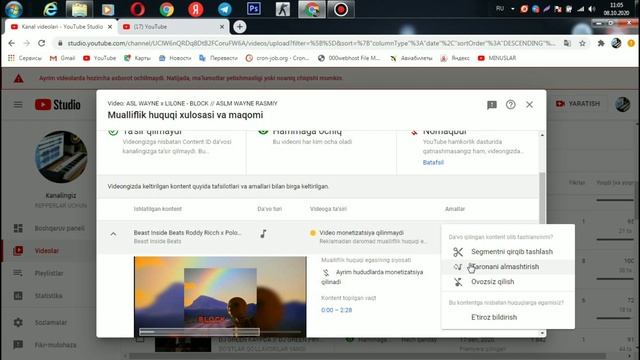The height and width of the screenshot is (360, 640).
Task: Choose Taronani almashtirish option
Action: (x=508, y=267)
